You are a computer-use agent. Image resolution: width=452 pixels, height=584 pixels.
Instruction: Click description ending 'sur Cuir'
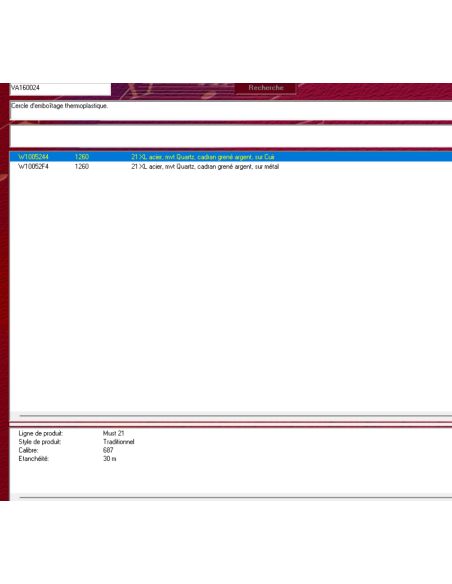(203, 157)
